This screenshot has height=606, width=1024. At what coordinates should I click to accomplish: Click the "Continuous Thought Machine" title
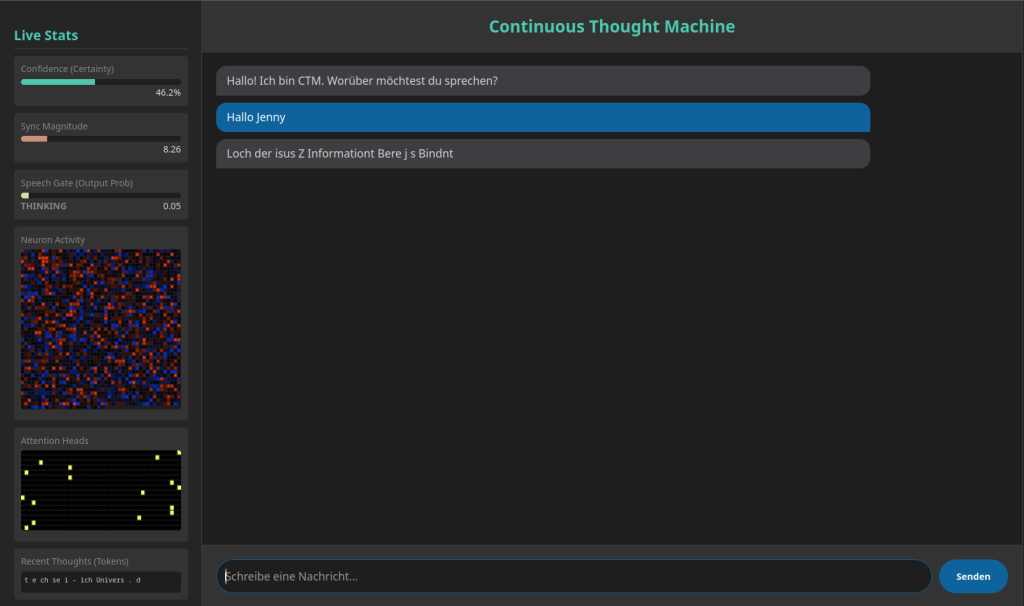click(611, 27)
